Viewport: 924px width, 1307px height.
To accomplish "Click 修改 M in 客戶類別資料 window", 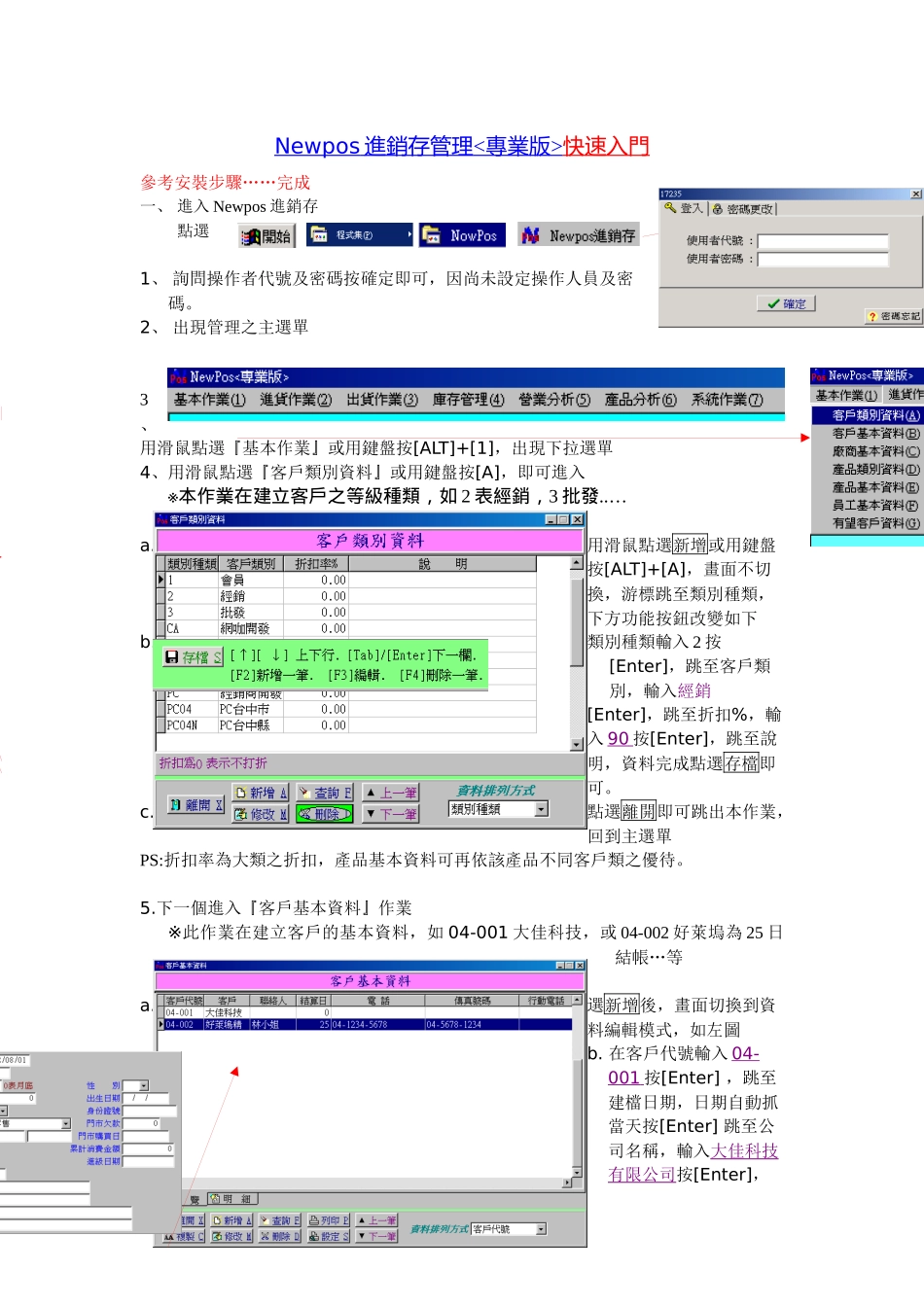I will tap(261, 814).
